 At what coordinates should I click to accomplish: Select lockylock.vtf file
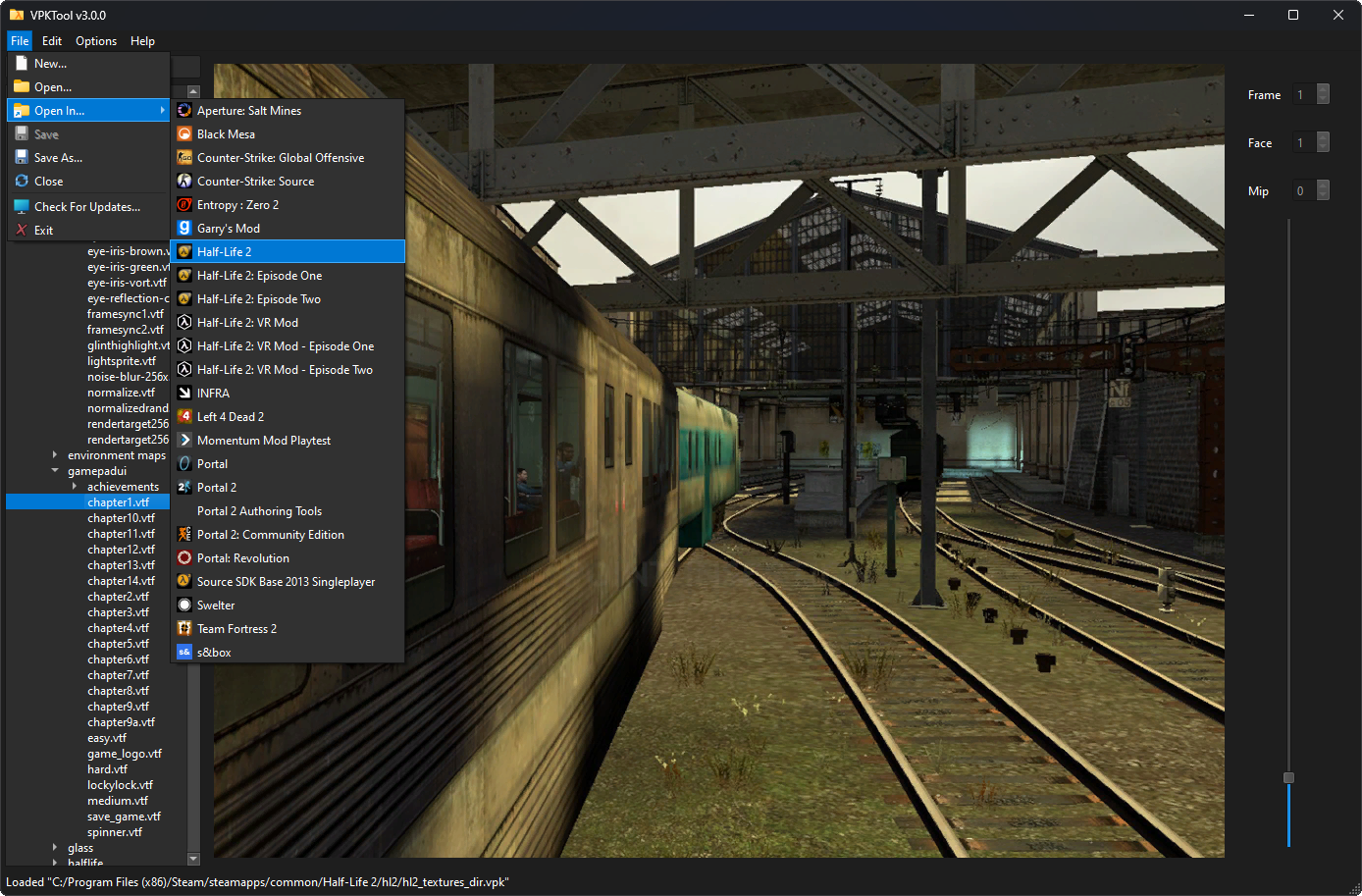pyautogui.click(x=120, y=784)
